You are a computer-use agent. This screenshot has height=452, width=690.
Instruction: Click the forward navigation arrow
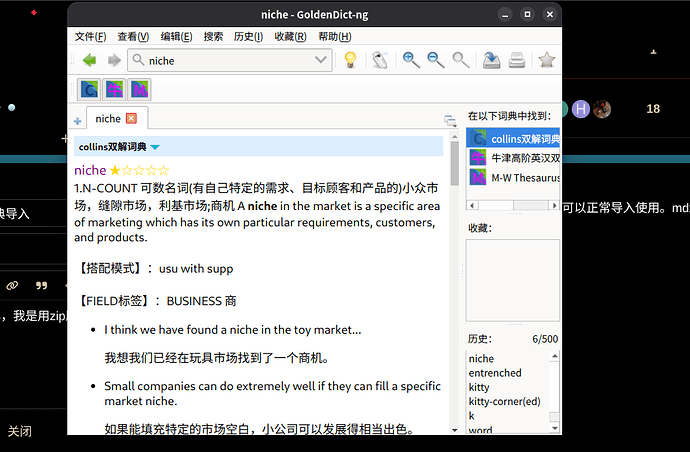(x=114, y=60)
